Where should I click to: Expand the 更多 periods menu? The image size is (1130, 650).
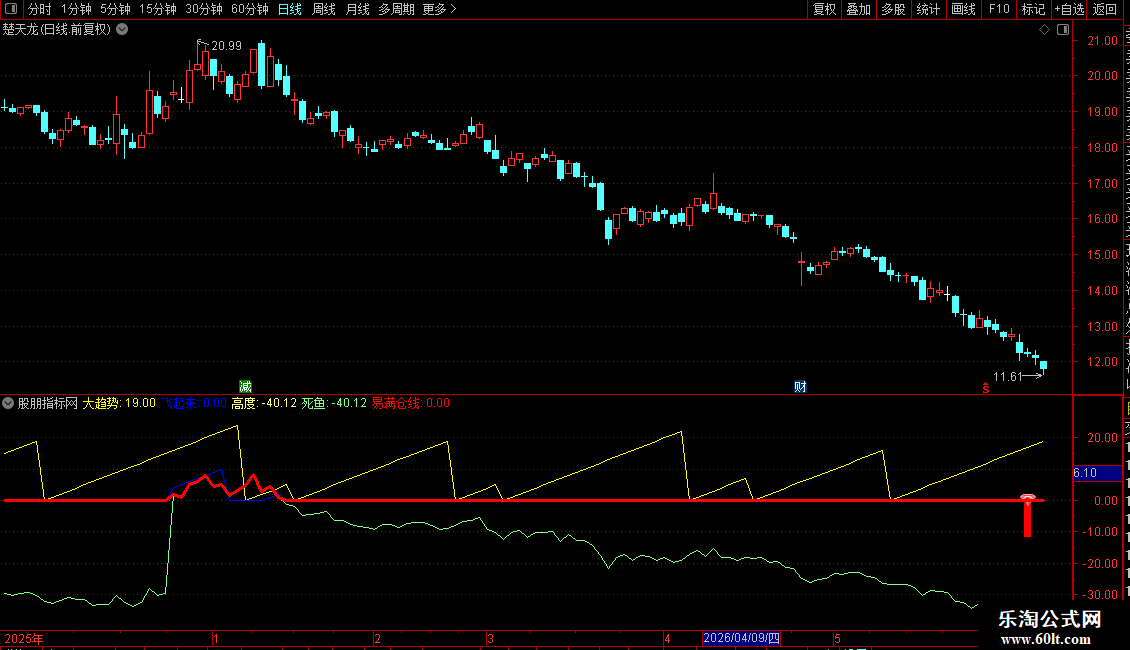pos(440,9)
